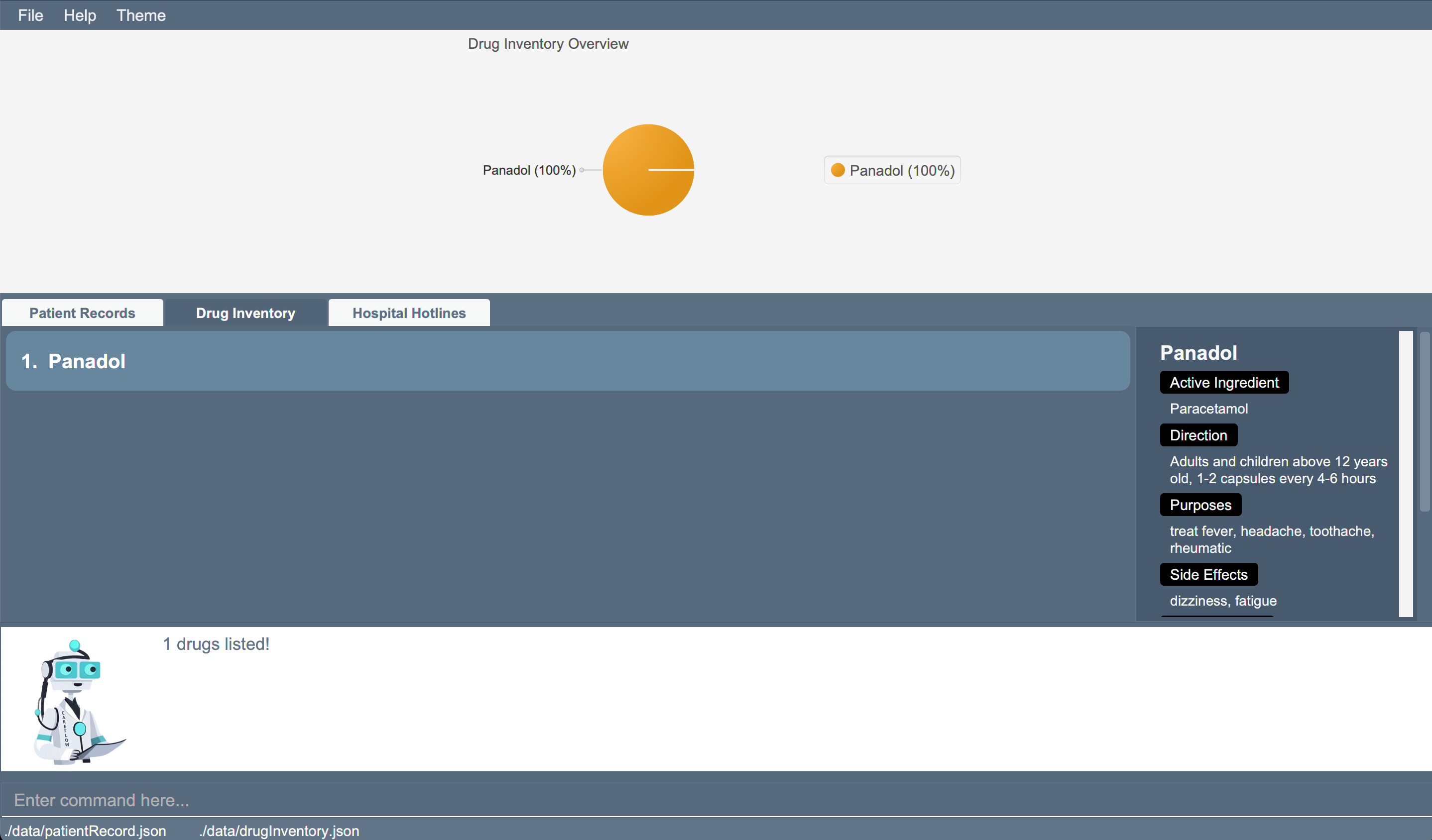Select the Drug Inventory tab

(245, 313)
